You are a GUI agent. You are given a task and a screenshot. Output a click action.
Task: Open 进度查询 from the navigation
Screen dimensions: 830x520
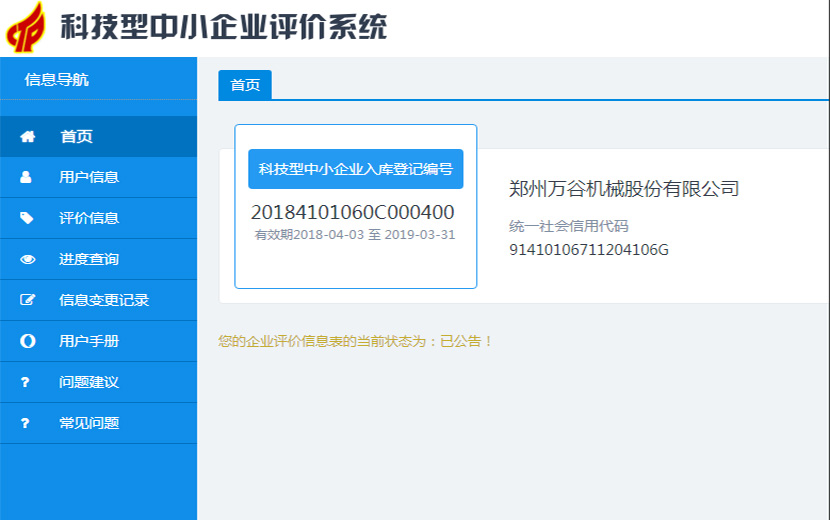(89, 259)
